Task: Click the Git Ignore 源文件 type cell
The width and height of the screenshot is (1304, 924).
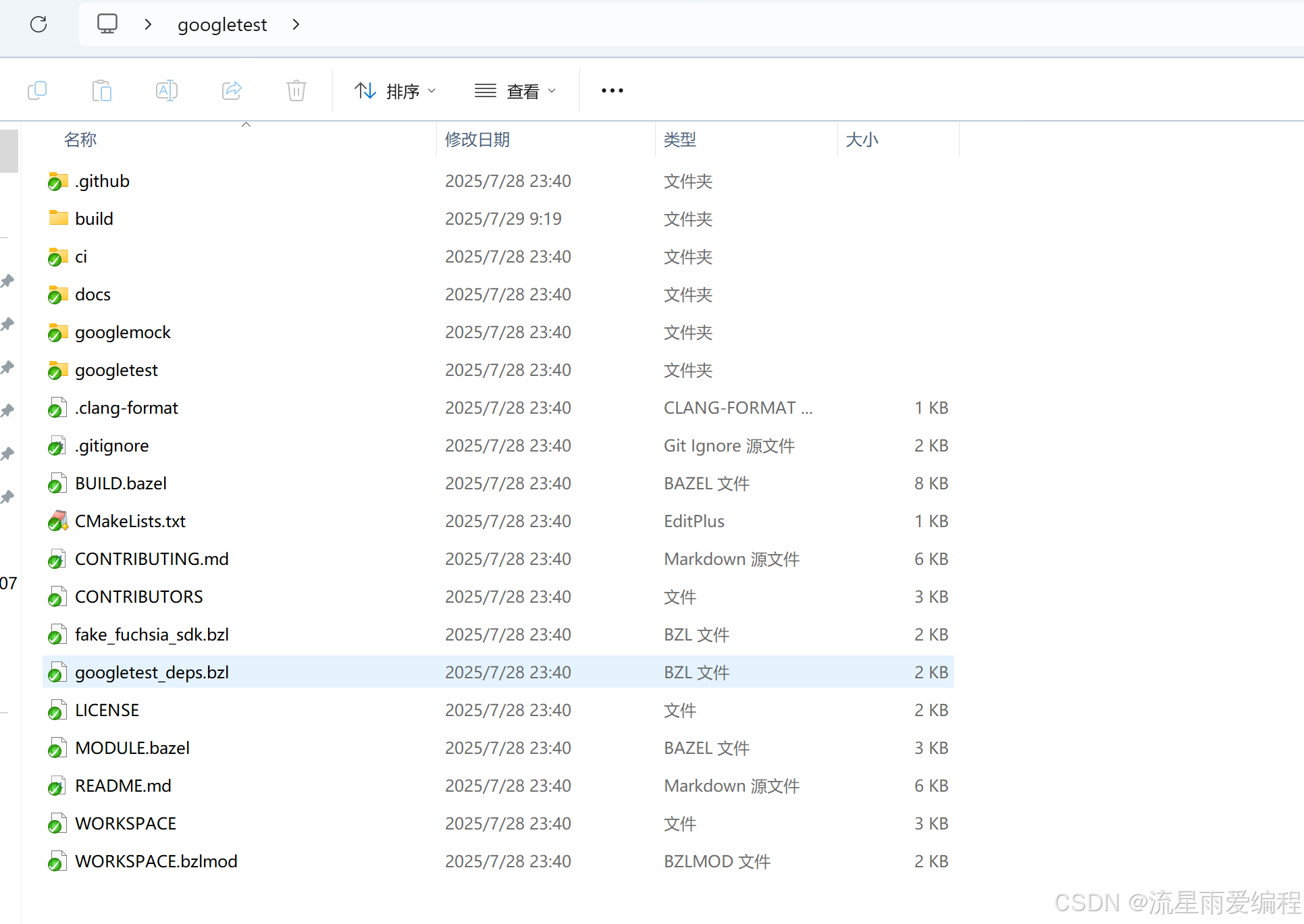Action: point(729,445)
